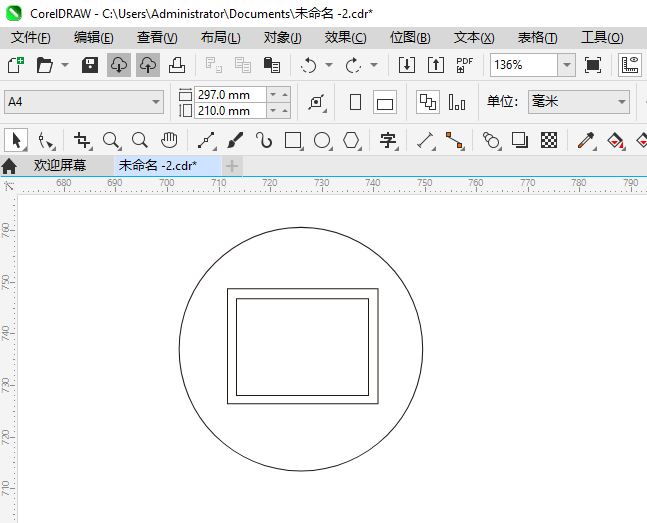This screenshot has width=647, height=523.
Task: Select the Smart drawing curve tool
Action: click(264, 140)
